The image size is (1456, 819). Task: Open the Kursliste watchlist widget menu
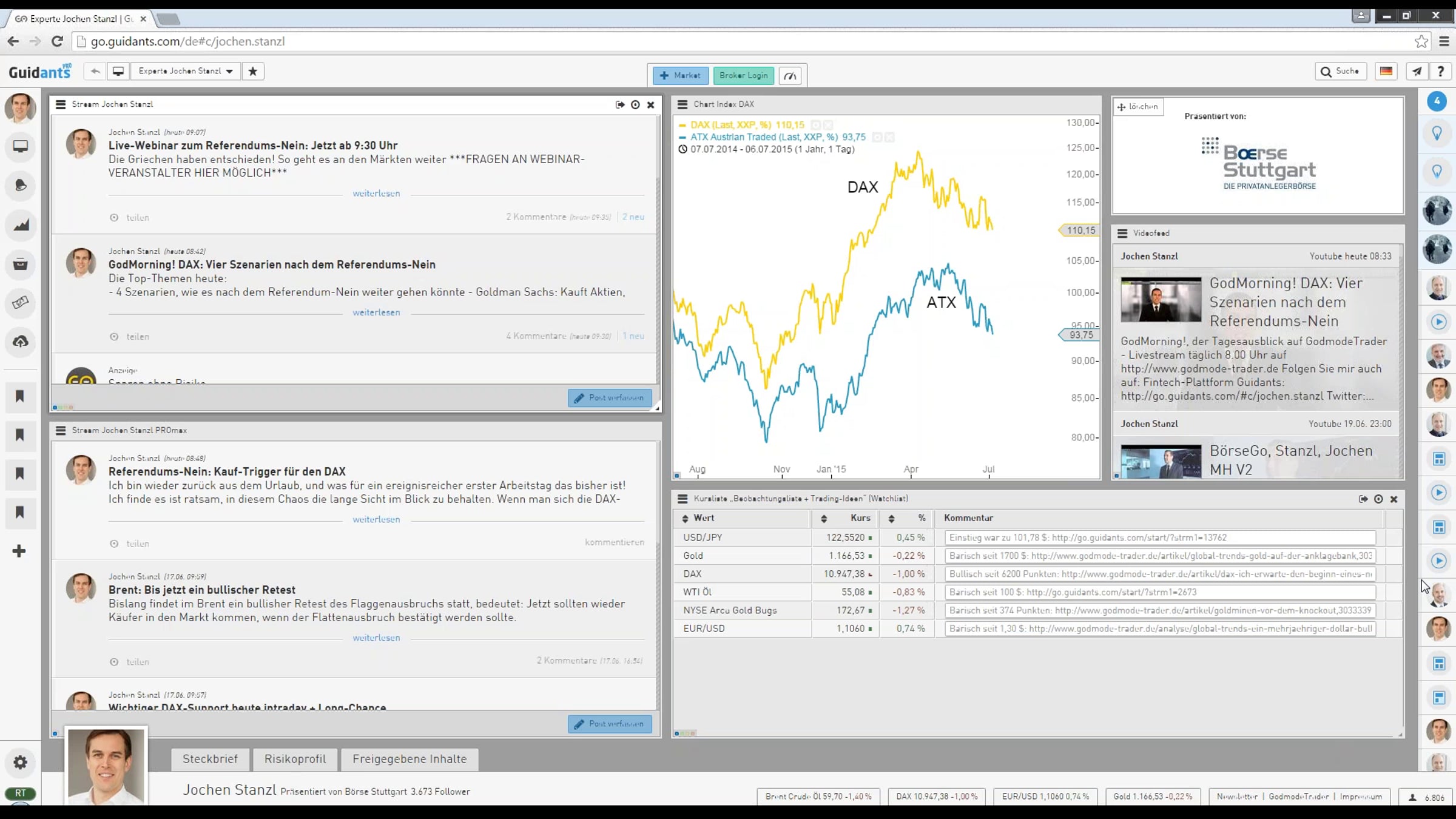[682, 499]
